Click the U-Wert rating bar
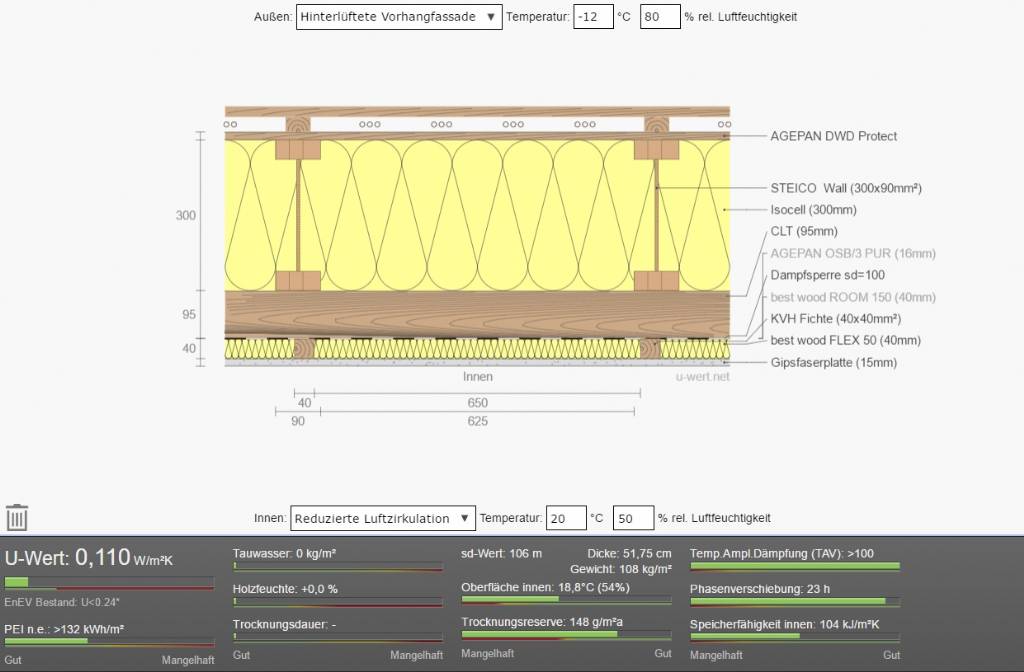 coord(109,582)
